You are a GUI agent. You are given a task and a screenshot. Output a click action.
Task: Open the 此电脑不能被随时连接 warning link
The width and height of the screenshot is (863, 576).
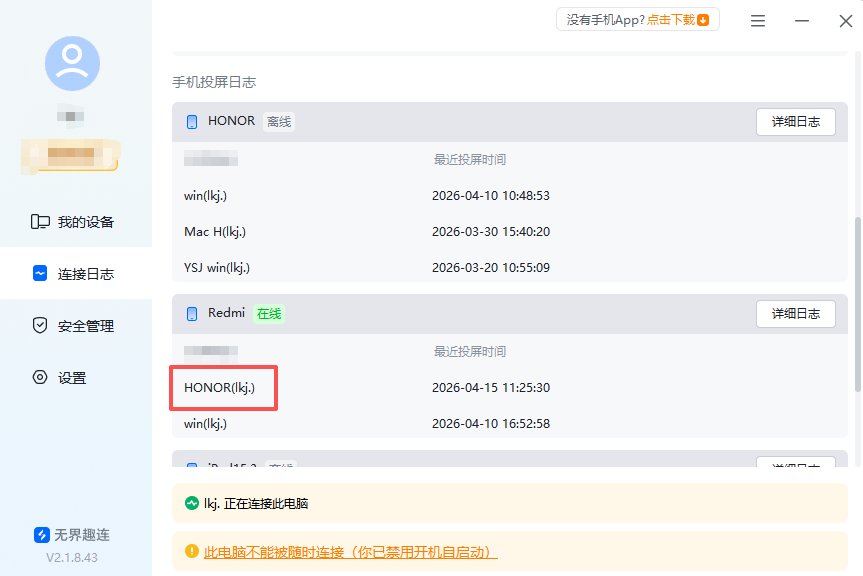point(350,552)
